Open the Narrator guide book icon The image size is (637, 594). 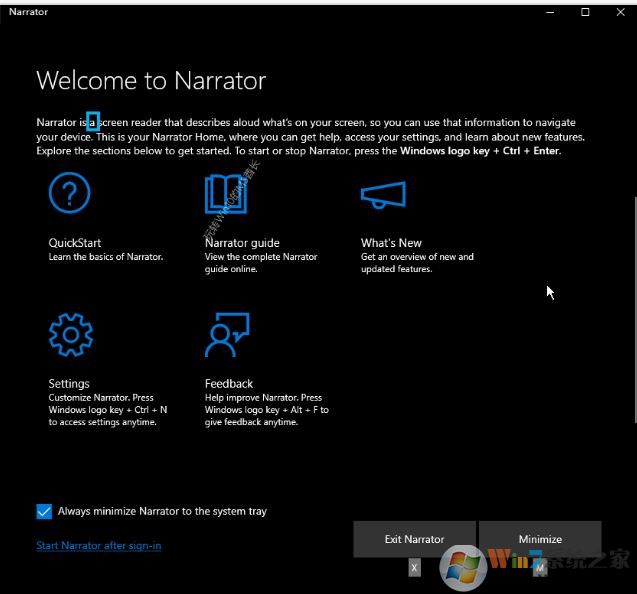[226, 193]
